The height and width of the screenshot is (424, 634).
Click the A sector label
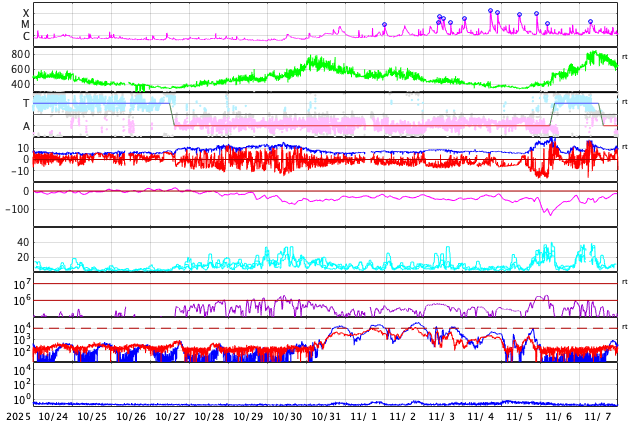click(x=26, y=126)
